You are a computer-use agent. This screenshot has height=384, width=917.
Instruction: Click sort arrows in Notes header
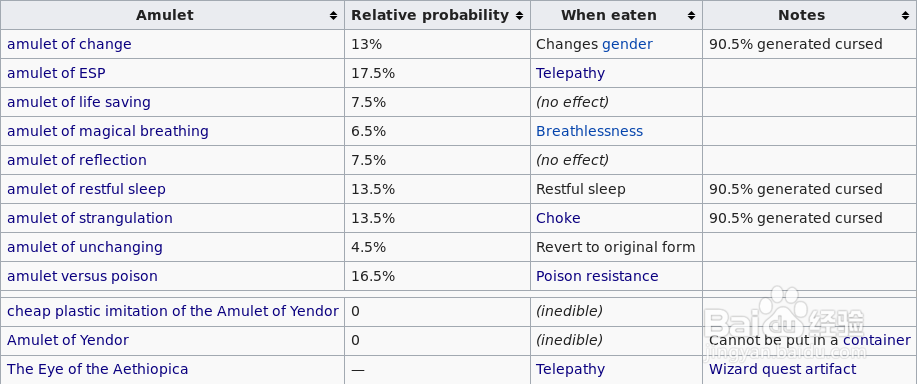pyautogui.click(x=905, y=16)
